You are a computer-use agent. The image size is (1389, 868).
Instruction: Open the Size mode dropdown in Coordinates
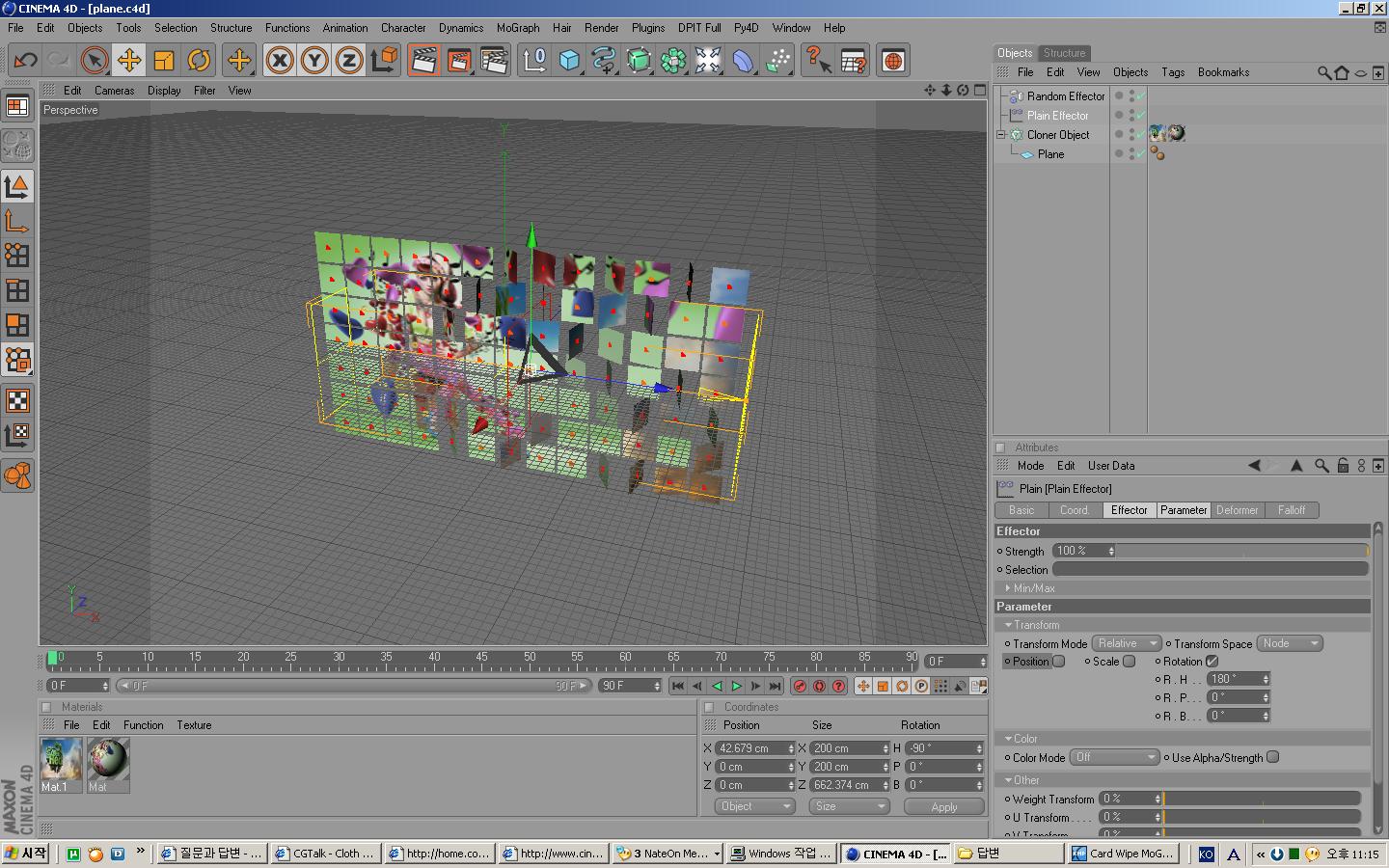pyautogui.click(x=849, y=806)
